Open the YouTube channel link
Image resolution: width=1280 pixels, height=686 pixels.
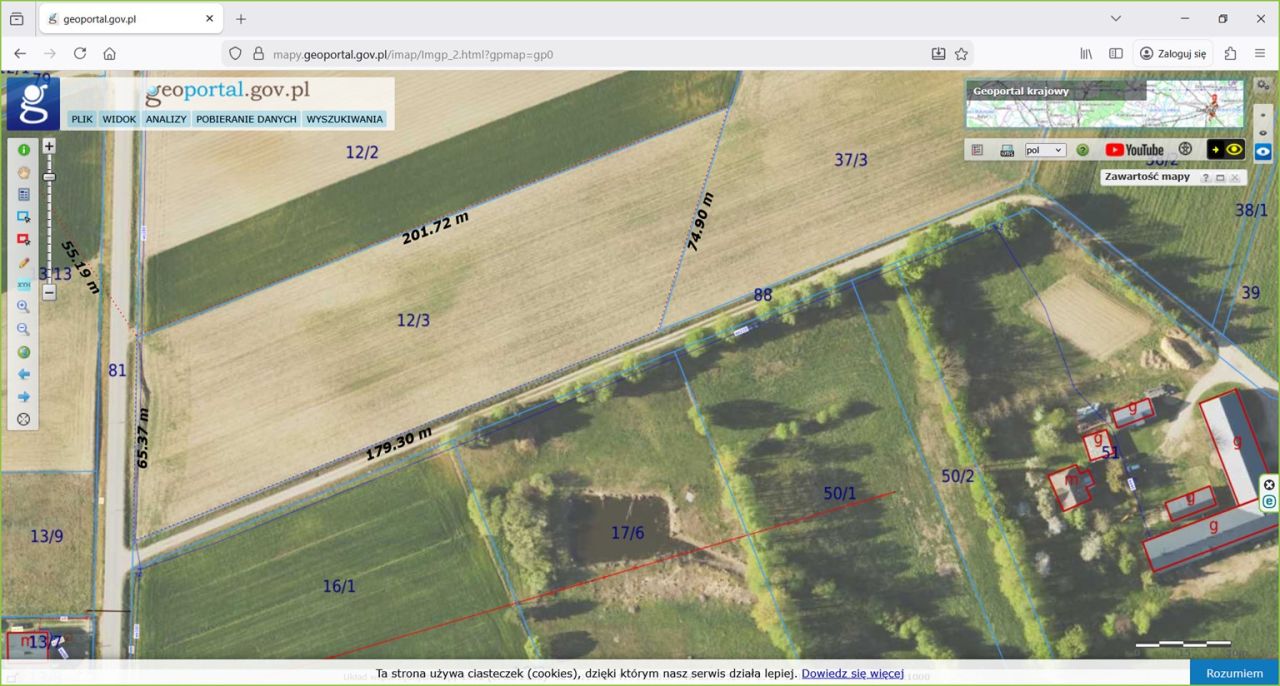[1134, 150]
